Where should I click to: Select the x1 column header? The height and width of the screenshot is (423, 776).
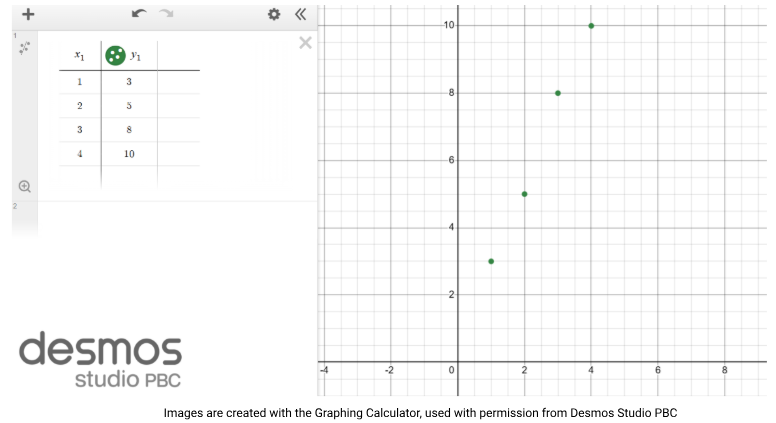(80, 55)
